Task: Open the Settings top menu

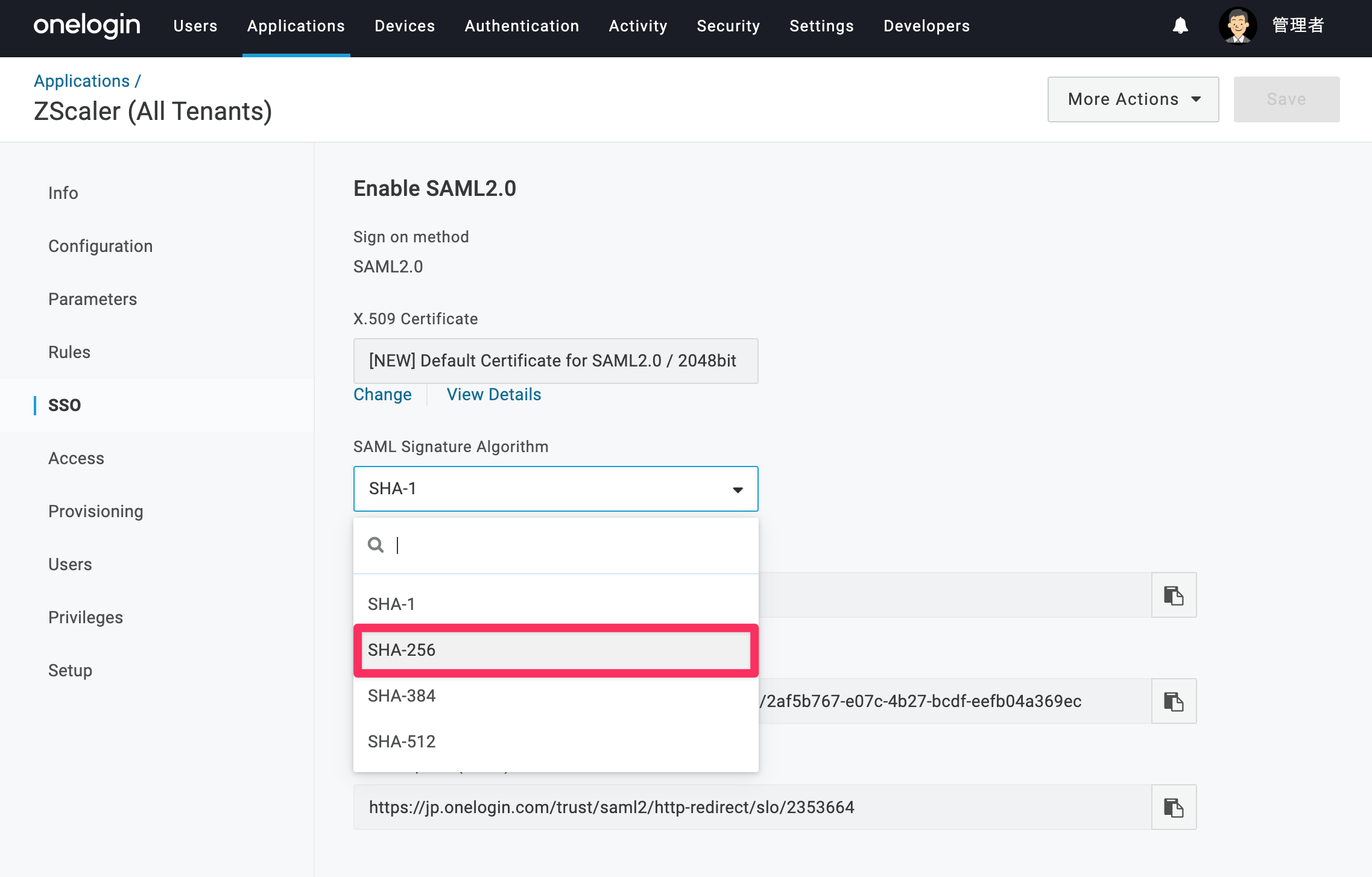Action: pyautogui.click(x=821, y=26)
